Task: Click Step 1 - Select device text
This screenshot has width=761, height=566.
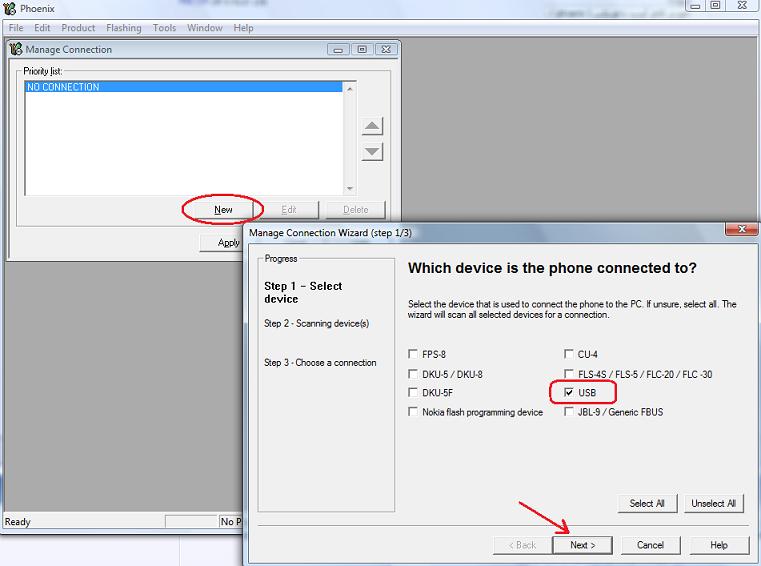Action: click(x=303, y=292)
